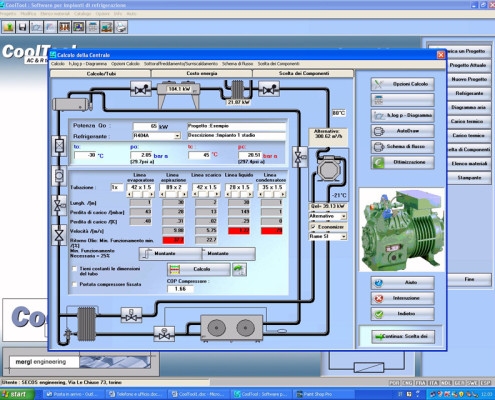
Task: Click the compressor photo thumbnail
Action: point(402,230)
